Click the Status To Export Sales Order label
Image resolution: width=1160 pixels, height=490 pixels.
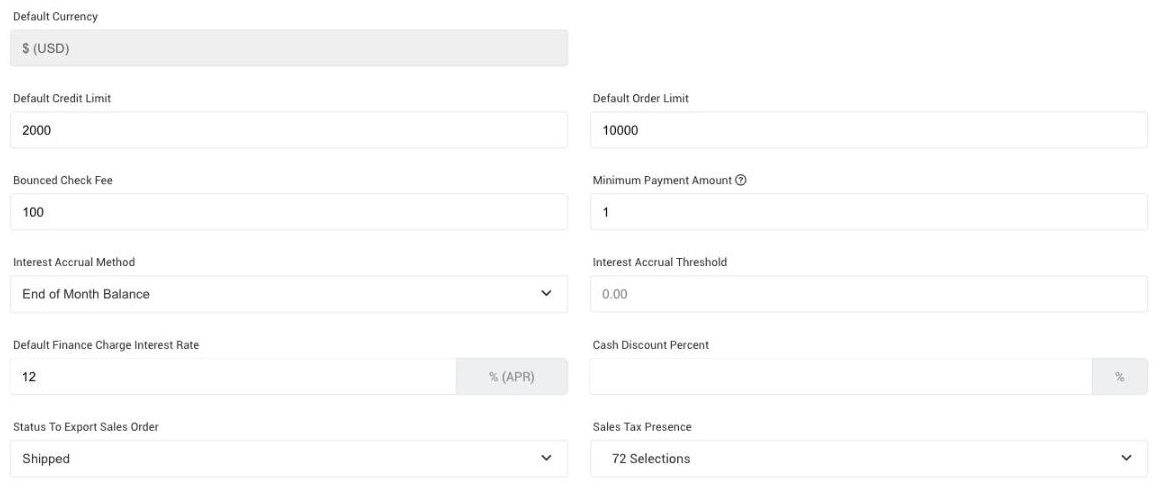(x=86, y=427)
